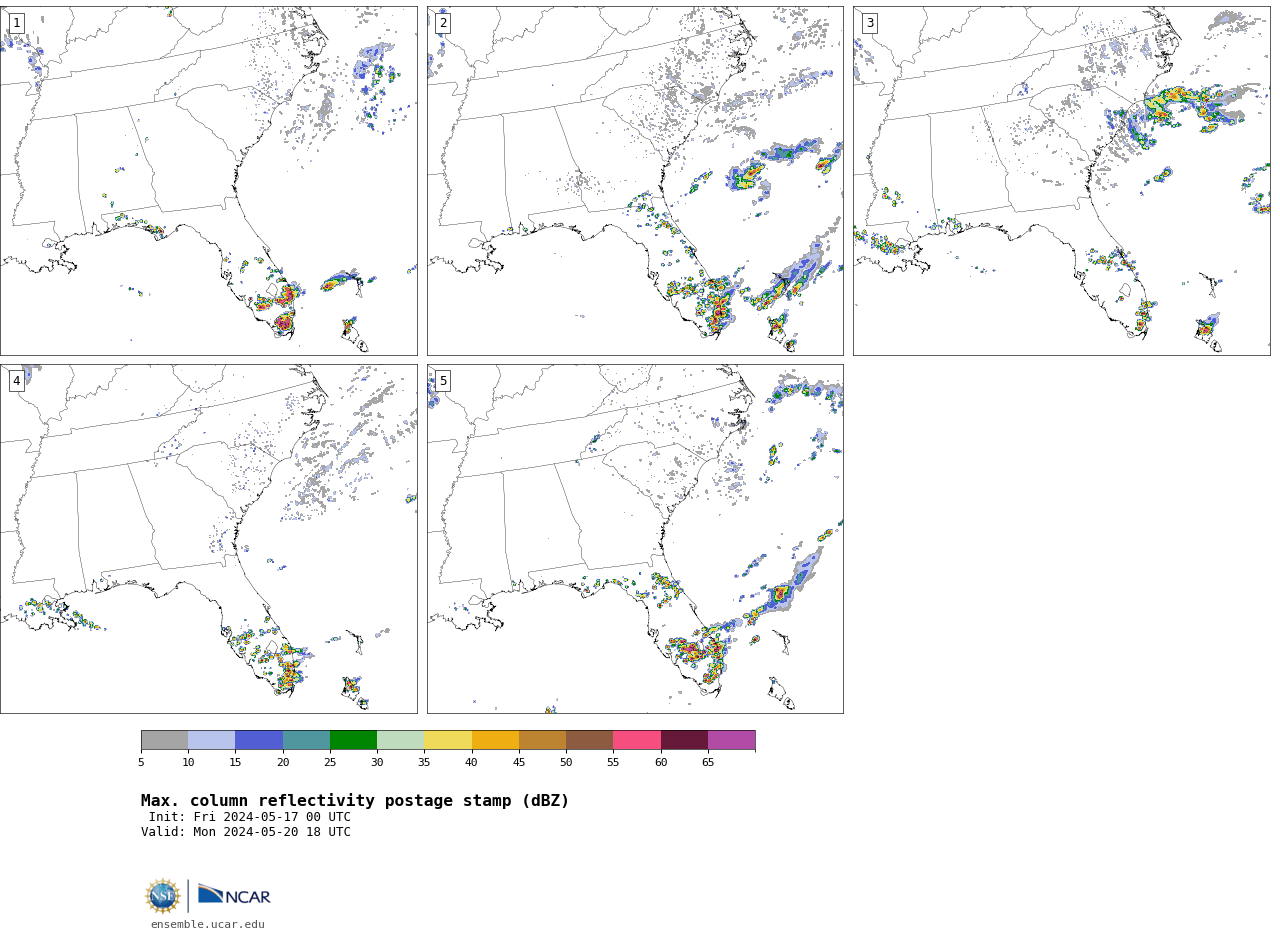Screen dimensions: 1280x936
Task: Open ensemble member 4 reflectivity map
Action: pyautogui.click(x=208, y=539)
